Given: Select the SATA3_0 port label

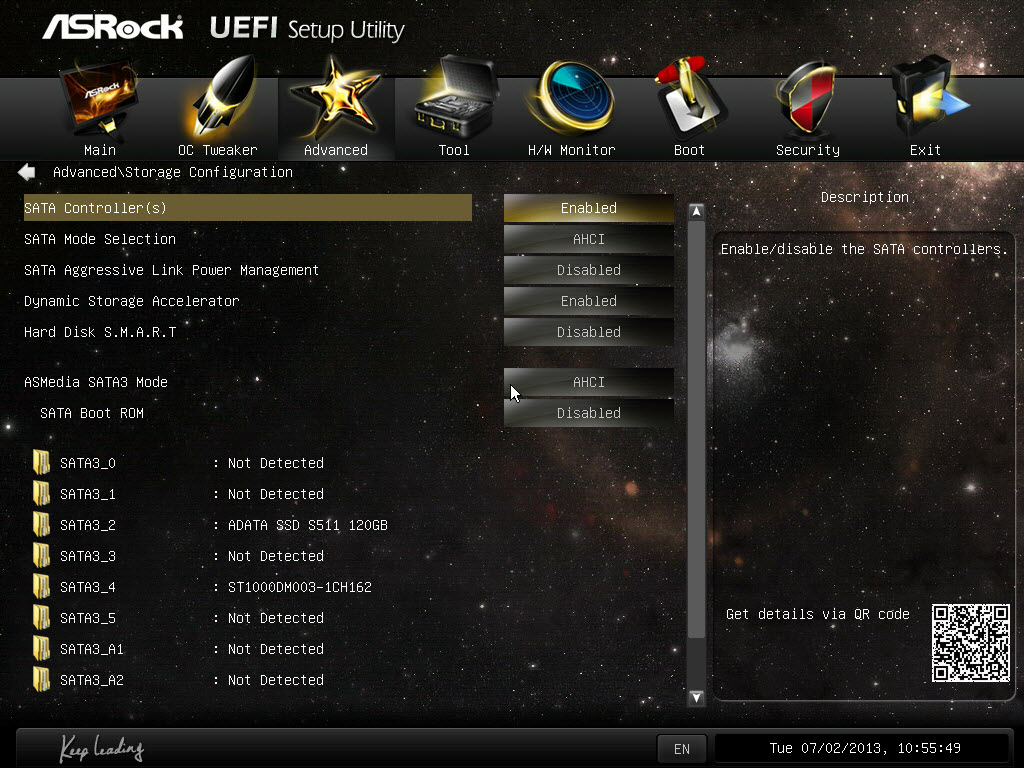Looking at the screenshot, I should (88, 463).
